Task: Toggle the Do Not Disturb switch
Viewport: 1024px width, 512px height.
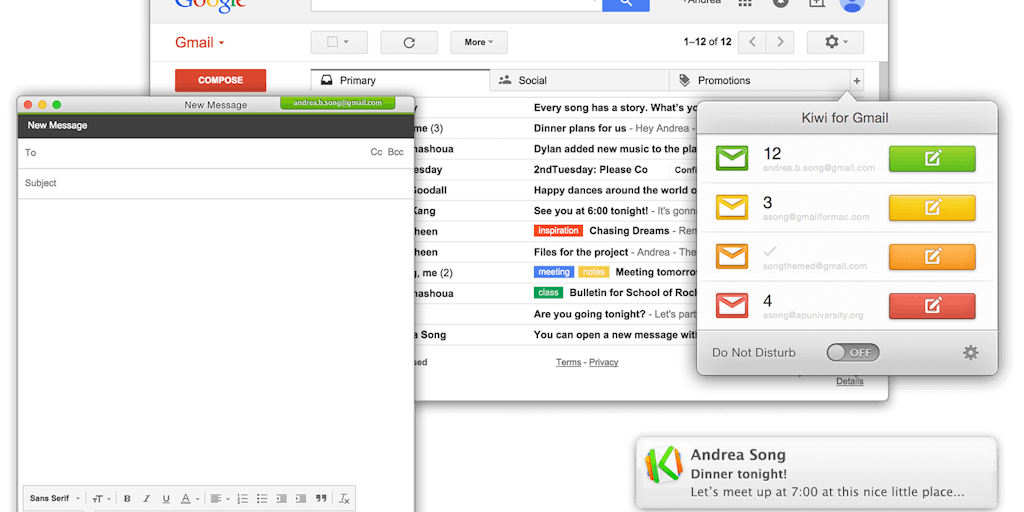Action: coord(853,353)
